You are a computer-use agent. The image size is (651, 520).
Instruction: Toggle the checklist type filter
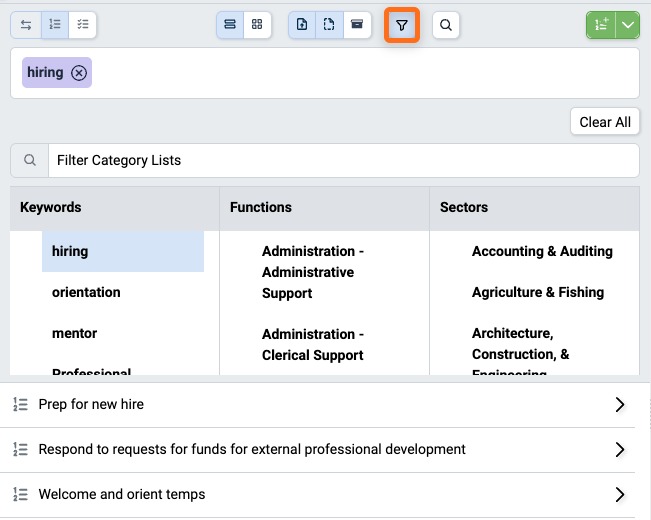point(83,25)
